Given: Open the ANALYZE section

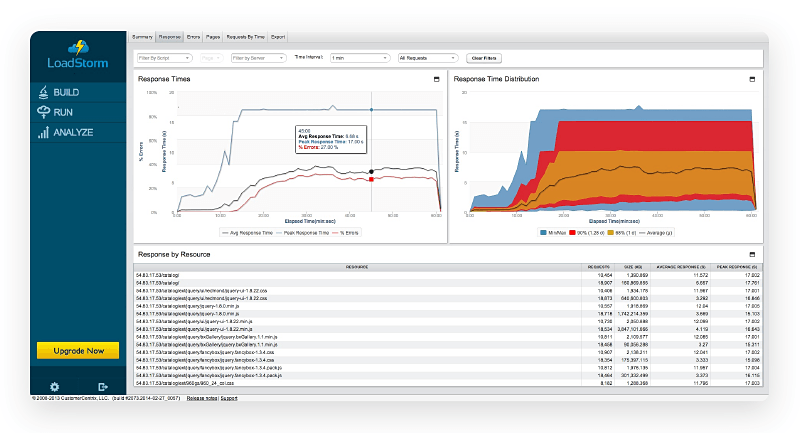Looking at the screenshot, I should (x=78, y=132).
